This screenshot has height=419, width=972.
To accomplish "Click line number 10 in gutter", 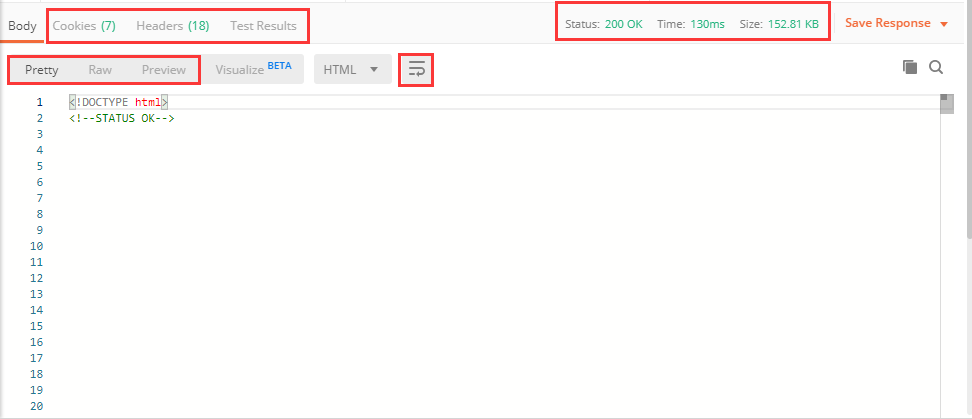I will pos(37,246).
